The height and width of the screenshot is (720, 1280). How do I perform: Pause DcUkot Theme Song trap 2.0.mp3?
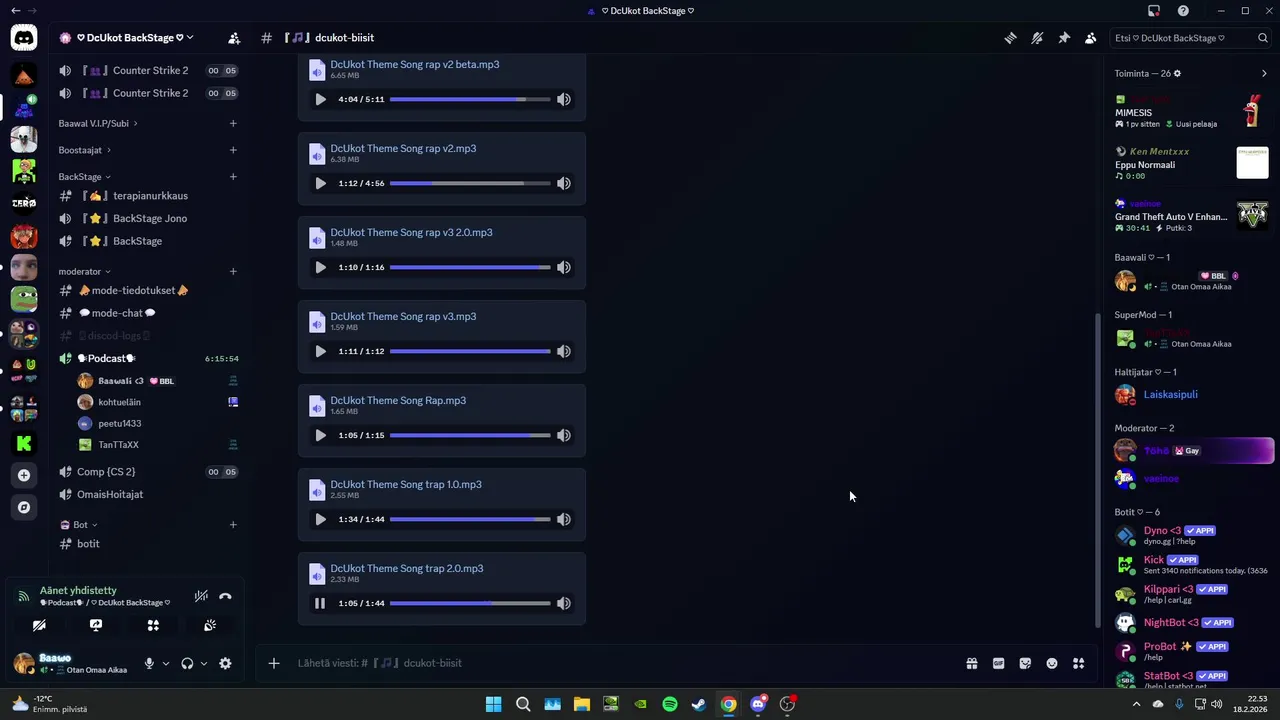(320, 603)
